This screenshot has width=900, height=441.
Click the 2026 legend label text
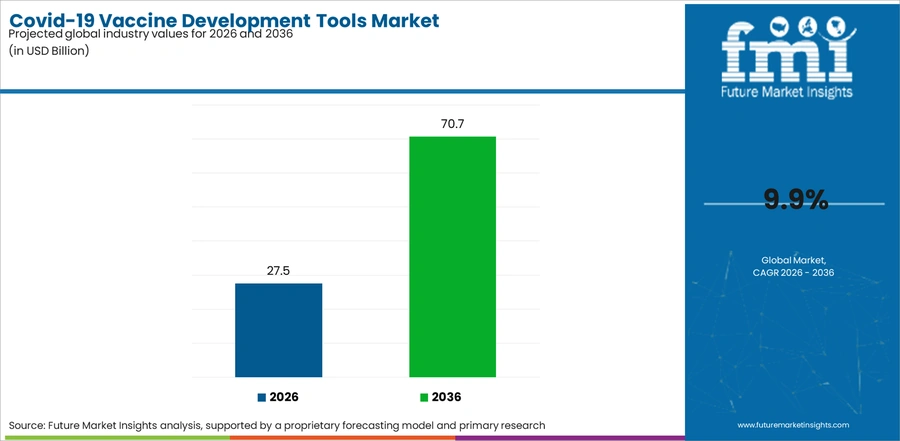(x=284, y=397)
